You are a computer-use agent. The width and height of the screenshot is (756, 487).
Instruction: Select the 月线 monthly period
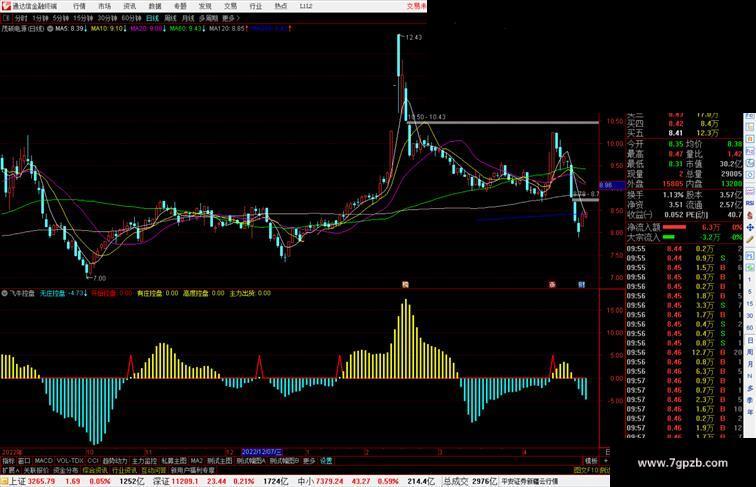[x=188, y=18]
